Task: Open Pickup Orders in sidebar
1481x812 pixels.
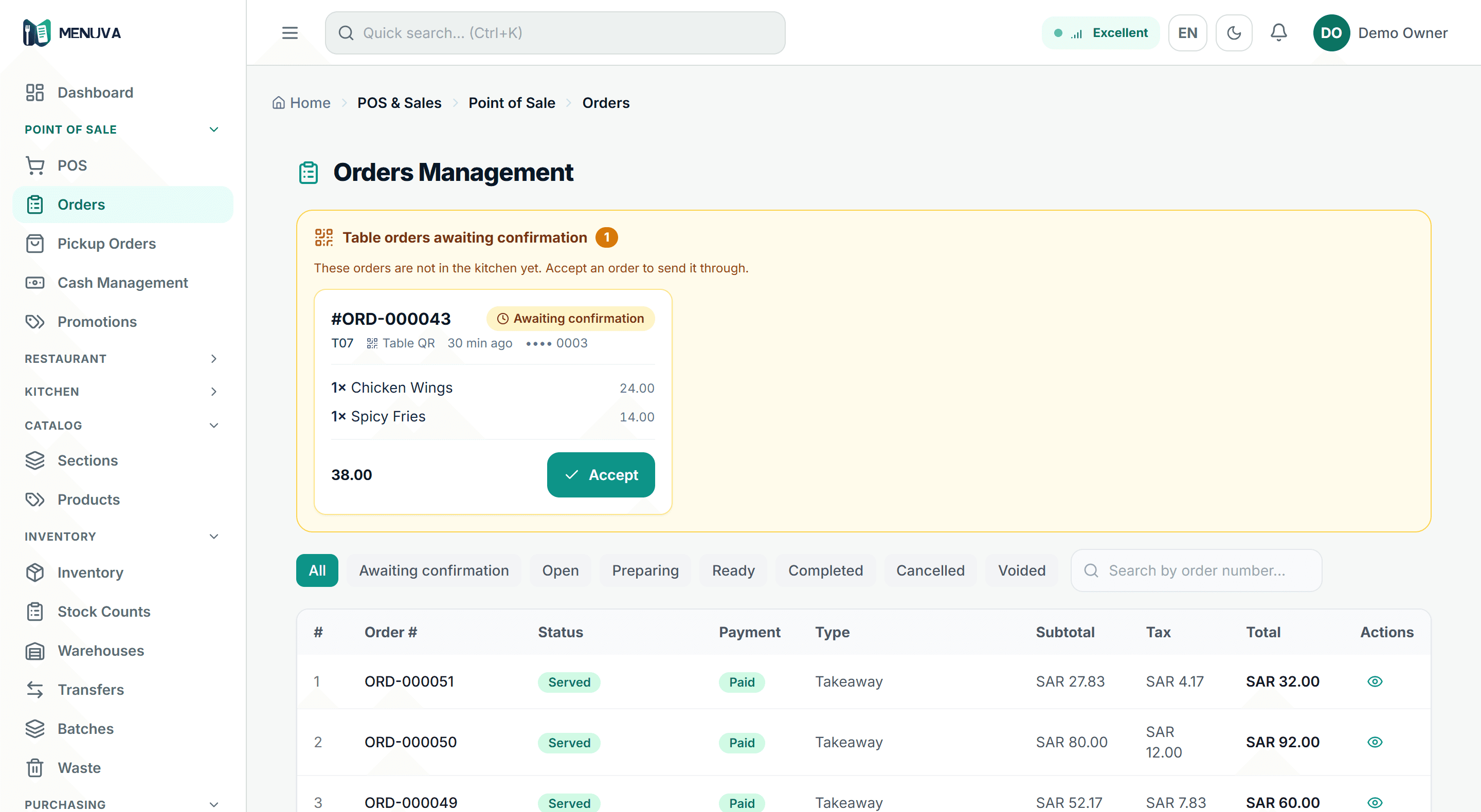Action: pos(122,244)
